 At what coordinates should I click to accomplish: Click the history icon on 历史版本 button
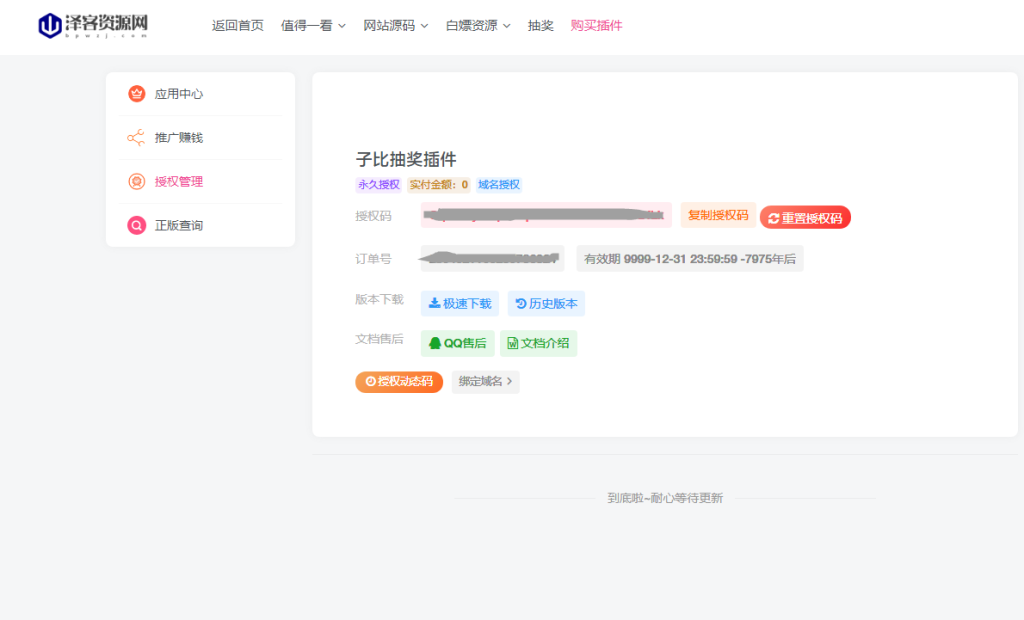(521, 302)
